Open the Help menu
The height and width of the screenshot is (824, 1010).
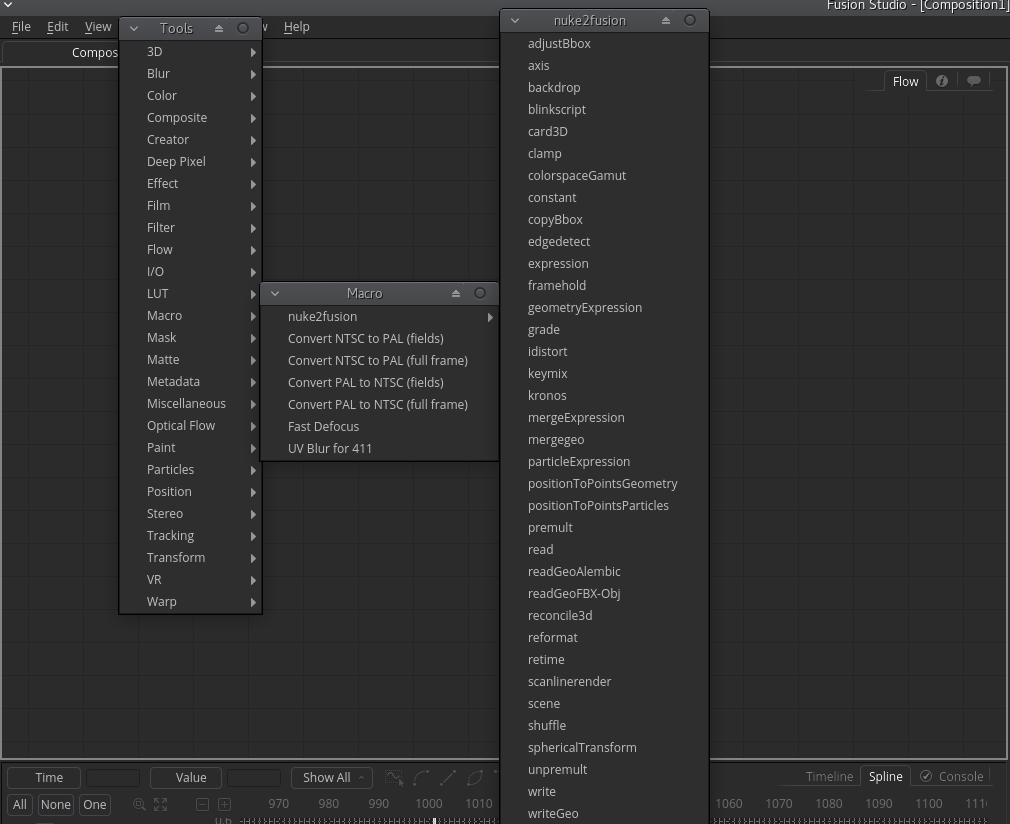296,27
